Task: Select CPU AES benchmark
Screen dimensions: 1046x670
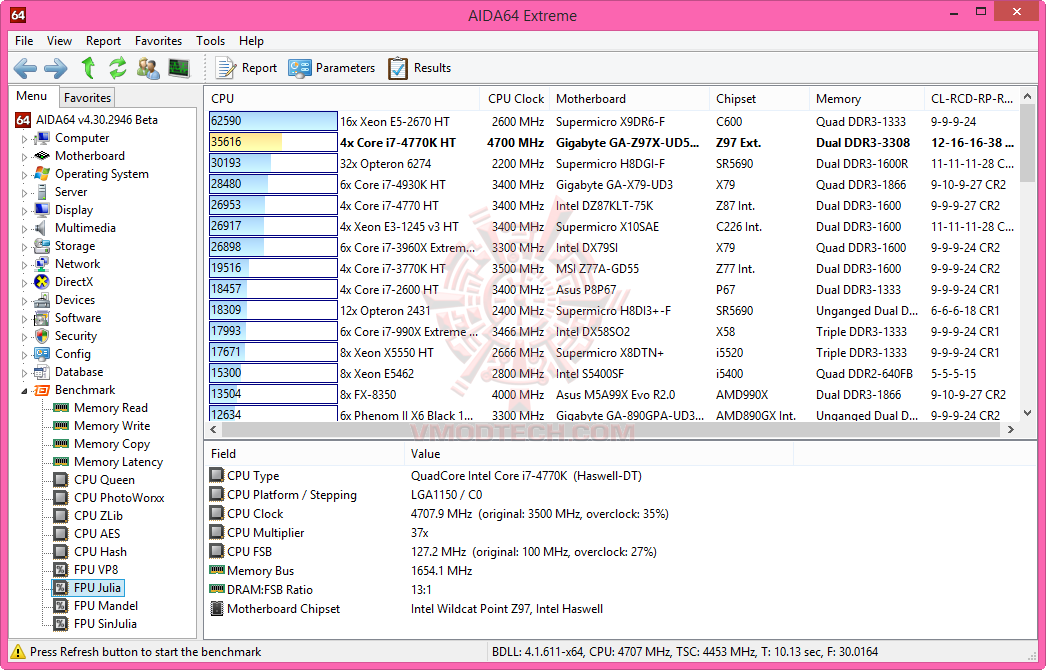Action: coord(97,534)
